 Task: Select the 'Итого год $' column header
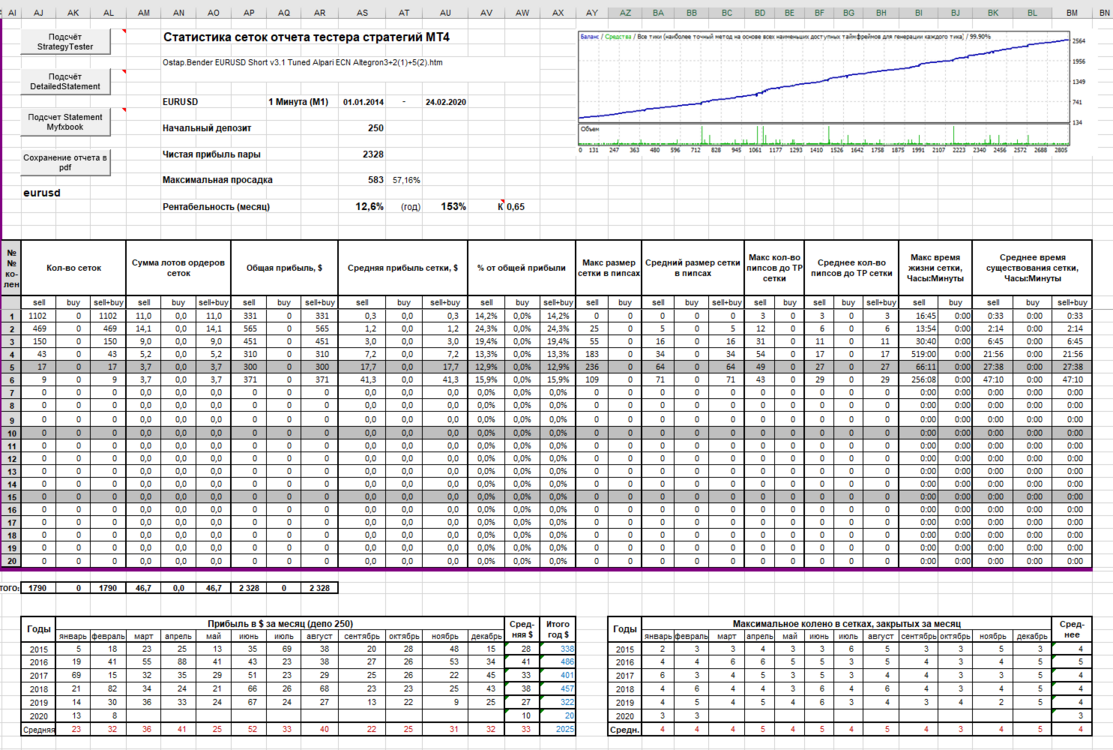pos(558,629)
